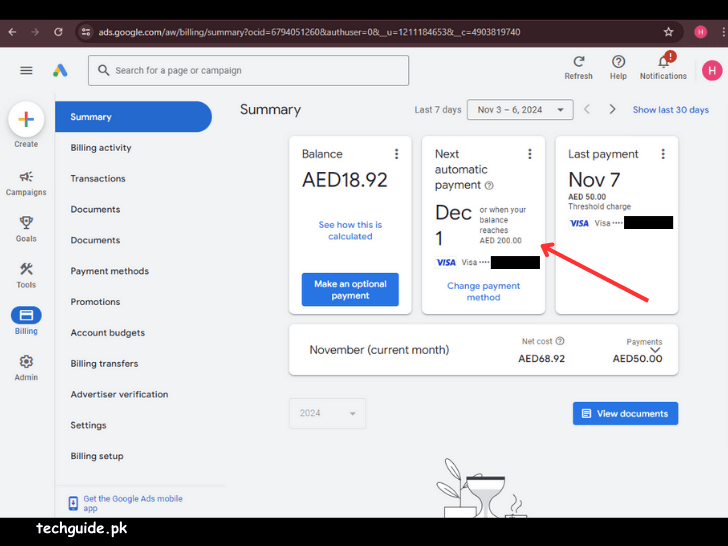Viewport: 728px width, 546px height.
Task: Click the browser back arrow
Action: coord(13,32)
